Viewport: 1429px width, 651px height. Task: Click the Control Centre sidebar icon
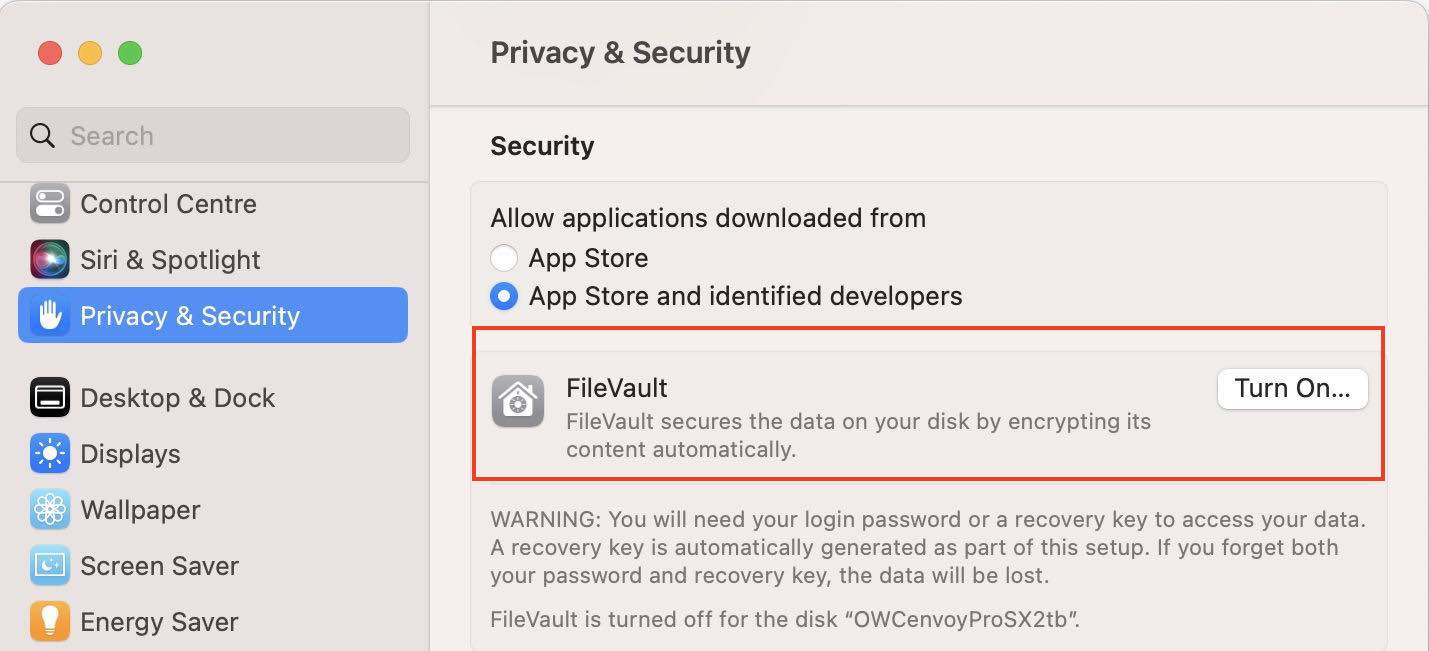(x=49, y=204)
